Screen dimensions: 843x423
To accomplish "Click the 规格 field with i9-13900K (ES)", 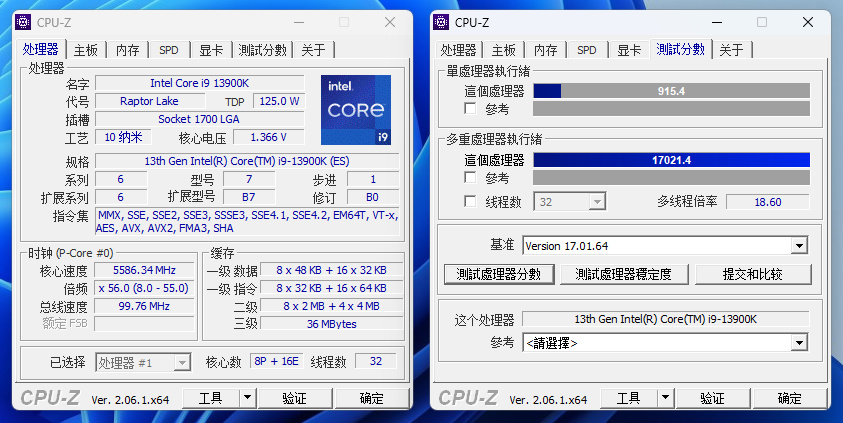I will [x=247, y=161].
